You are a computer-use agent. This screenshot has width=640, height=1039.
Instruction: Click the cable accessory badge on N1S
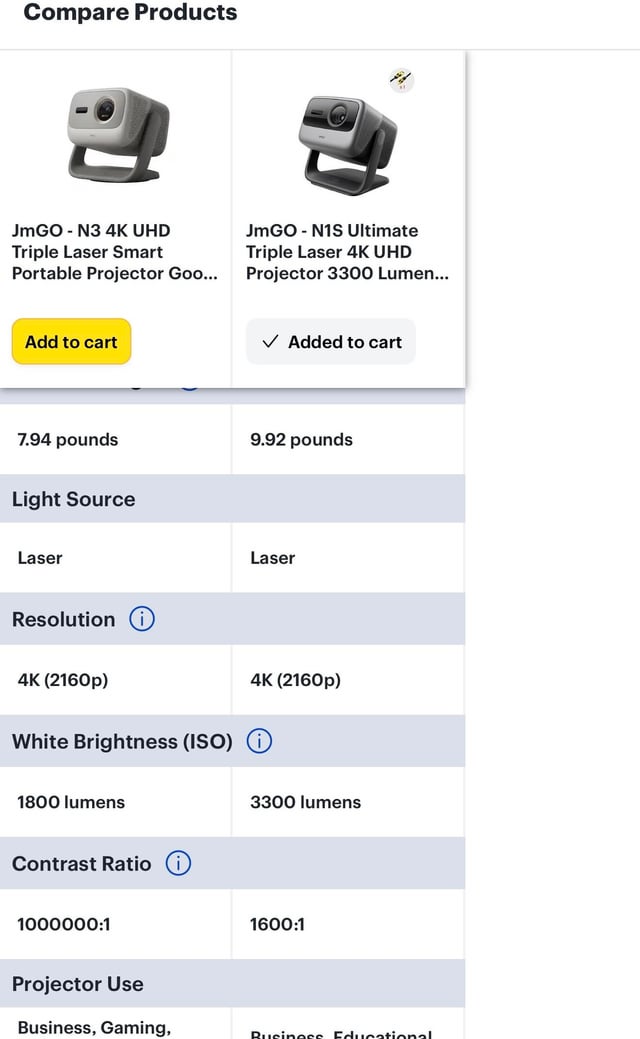pos(401,80)
